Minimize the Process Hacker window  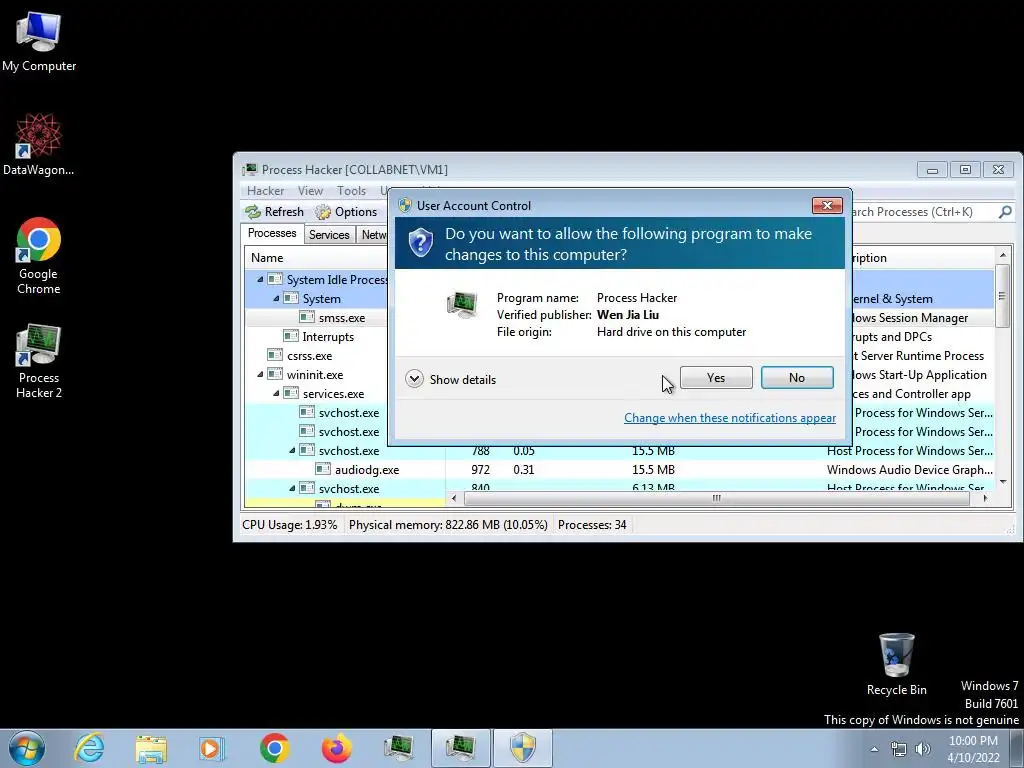pos(932,170)
